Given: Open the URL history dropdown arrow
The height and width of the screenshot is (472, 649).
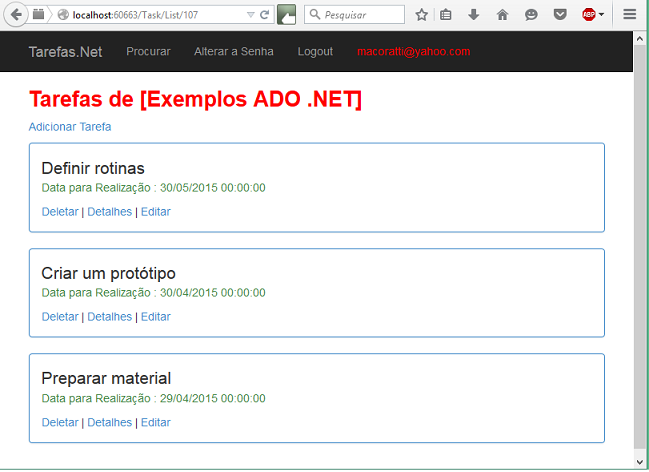Looking at the screenshot, I should (x=250, y=15).
